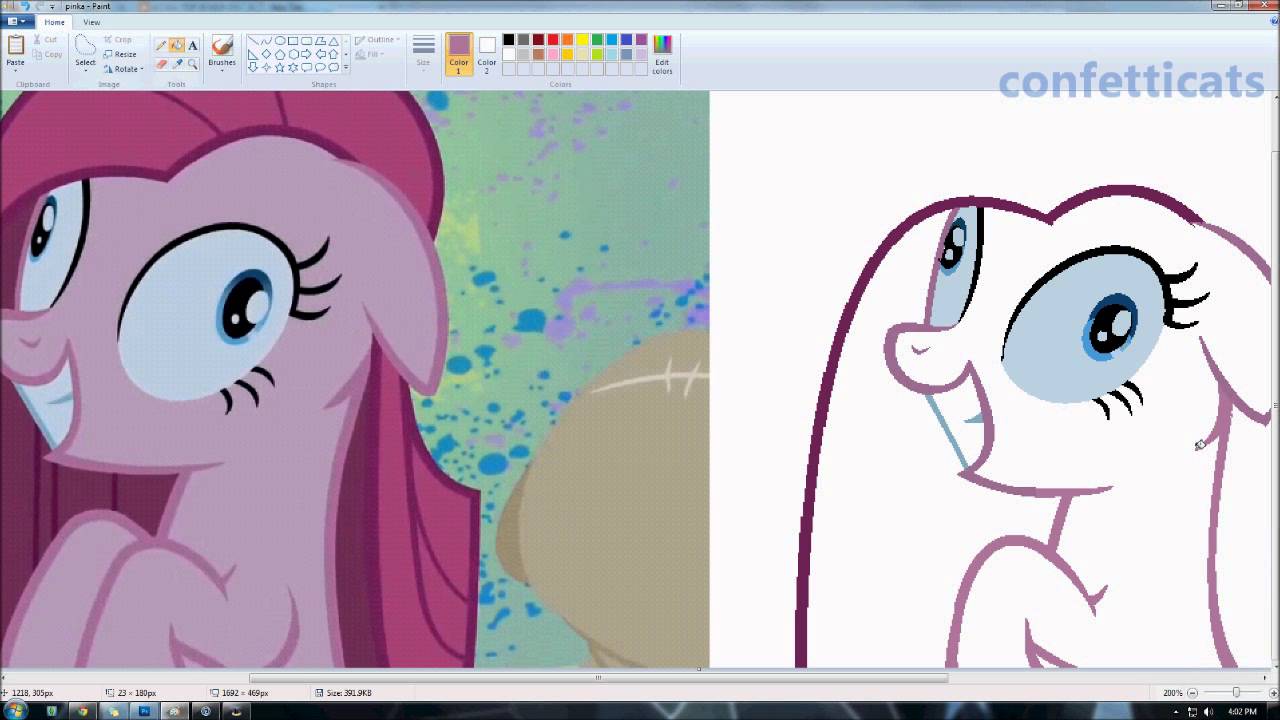Choose the Curve shape

(x=266, y=40)
